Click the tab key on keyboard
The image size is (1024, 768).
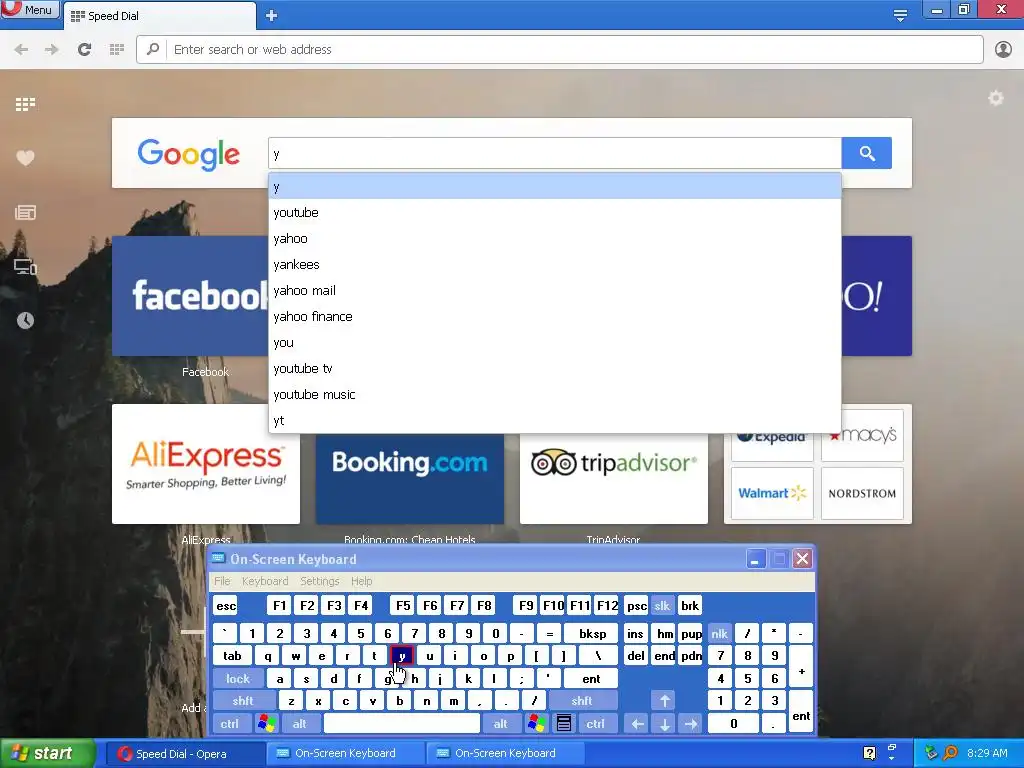(x=232, y=656)
